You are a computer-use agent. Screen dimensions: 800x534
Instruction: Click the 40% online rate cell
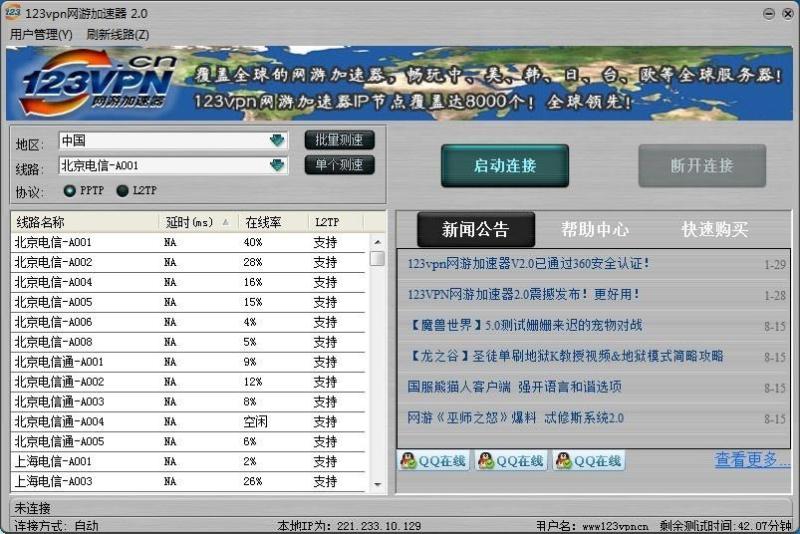(x=253, y=242)
